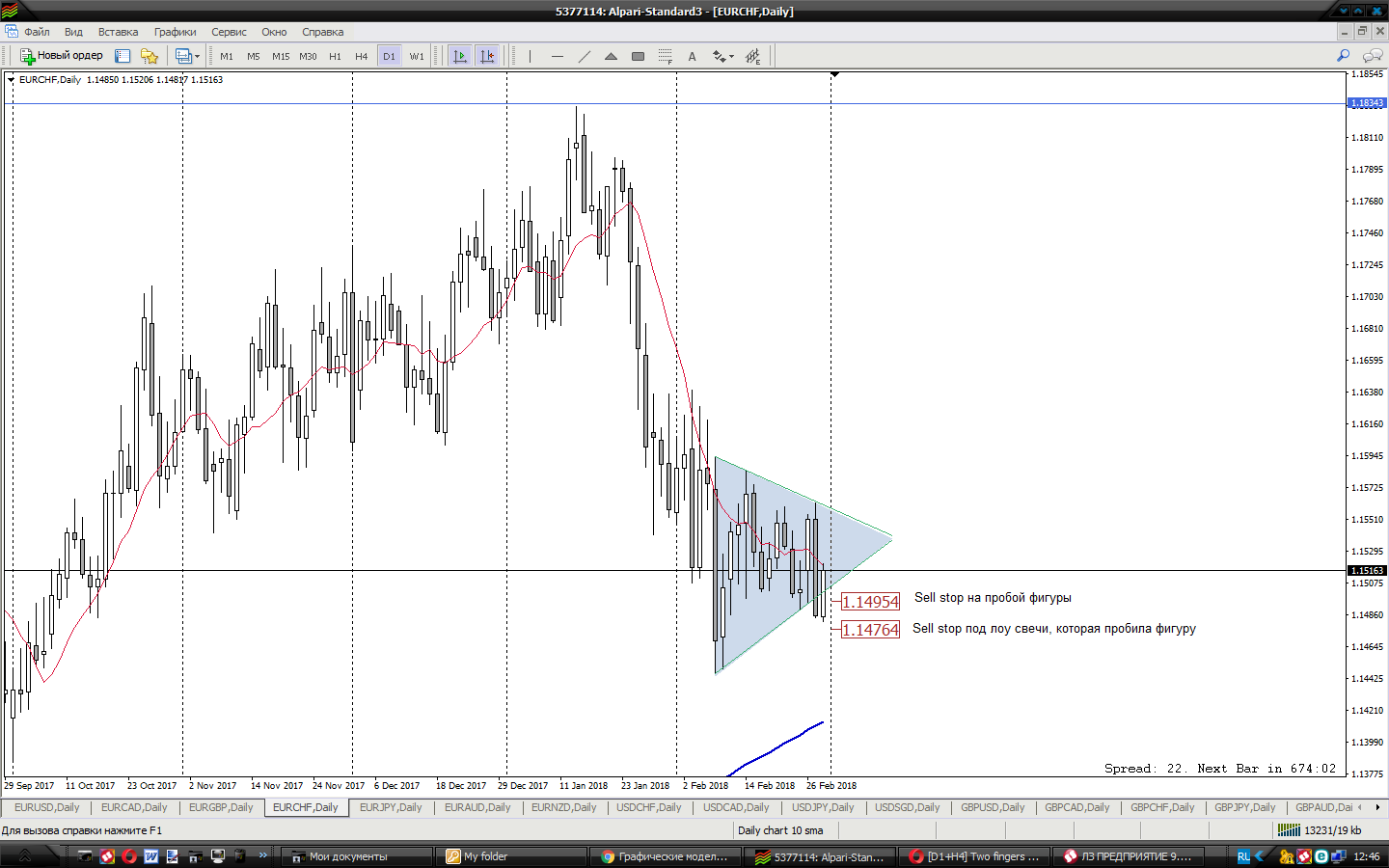Open Мои документы taskbar window
Screen dimensions: 1389x868
point(357,856)
